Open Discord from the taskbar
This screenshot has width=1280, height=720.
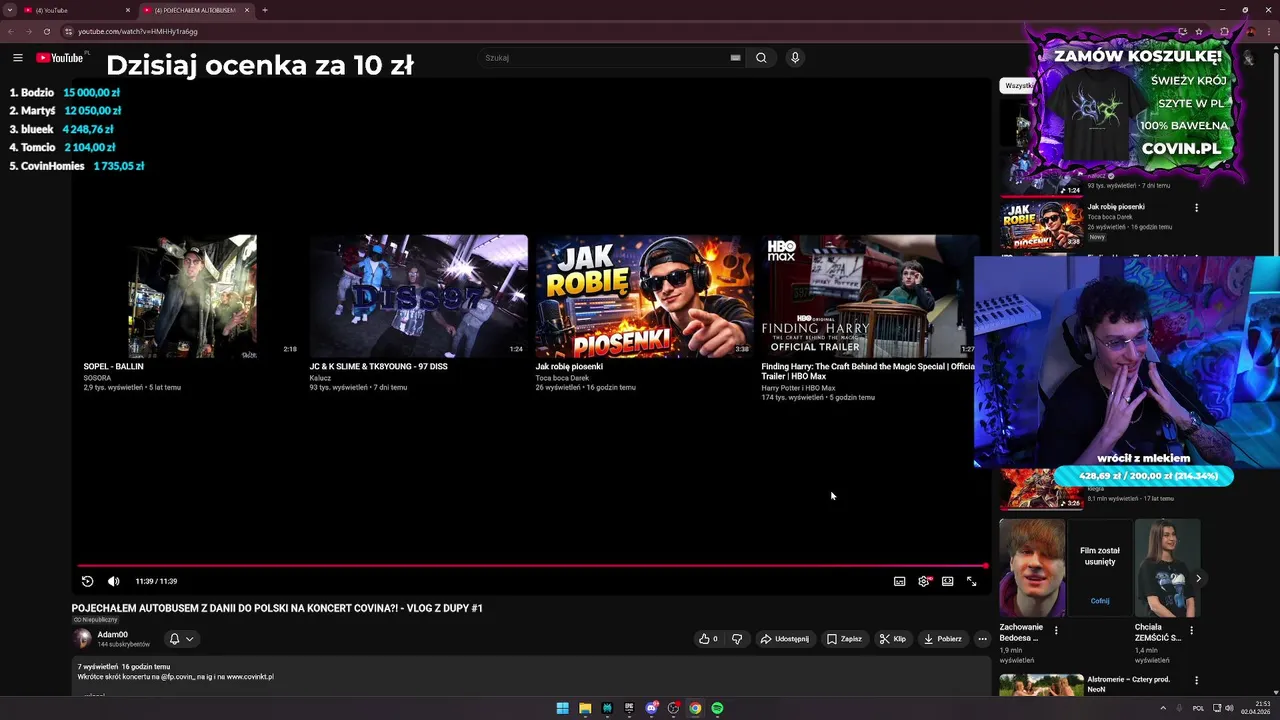tap(651, 708)
